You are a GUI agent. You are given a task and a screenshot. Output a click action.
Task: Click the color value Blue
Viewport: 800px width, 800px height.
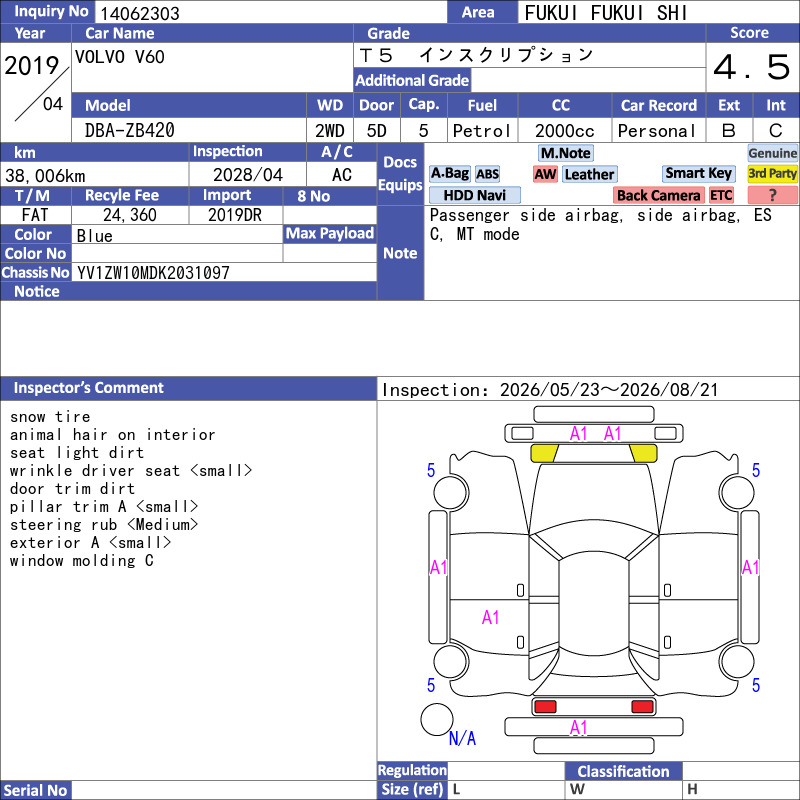click(x=94, y=236)
